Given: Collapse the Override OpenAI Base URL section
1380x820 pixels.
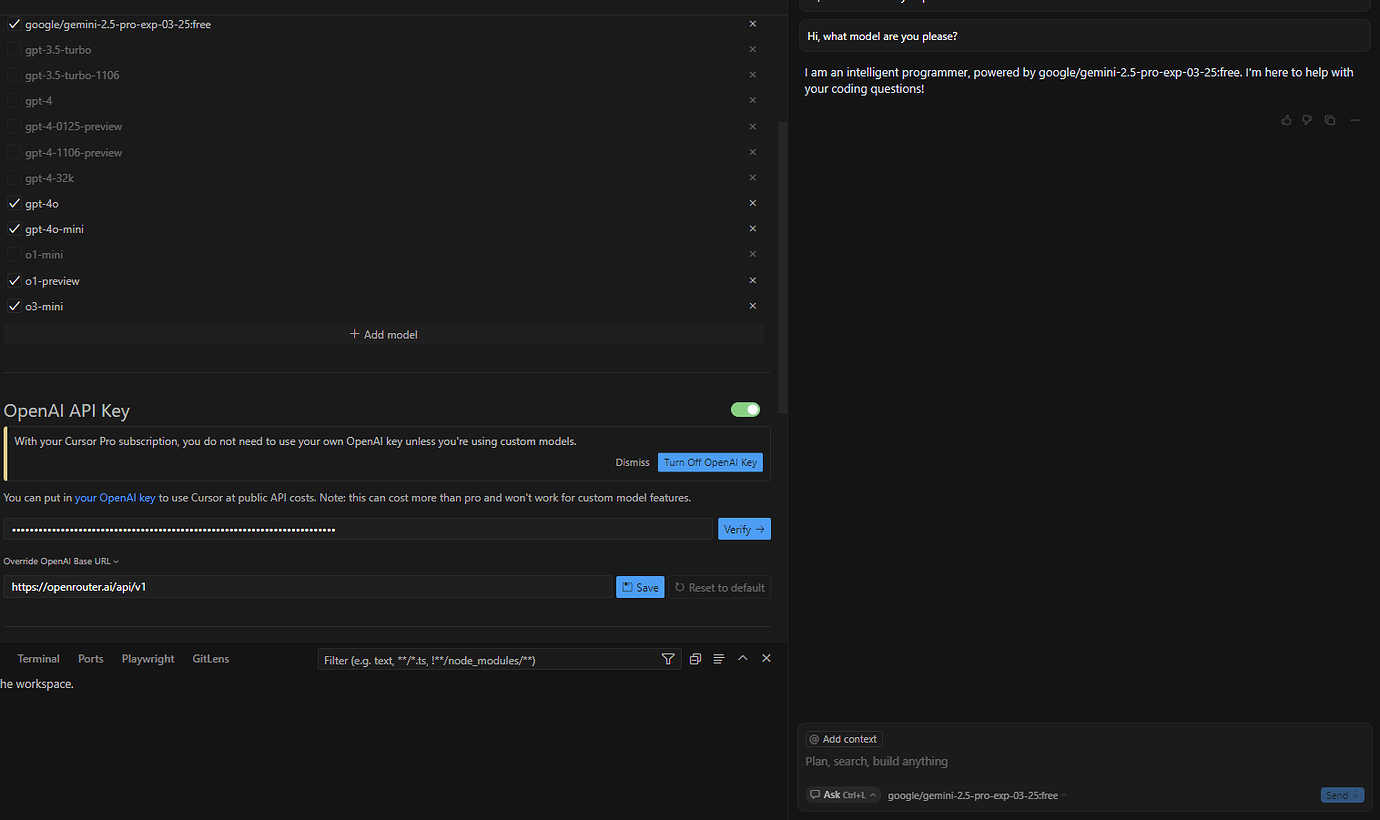Looking at the screenshot, I should [61, 561].
